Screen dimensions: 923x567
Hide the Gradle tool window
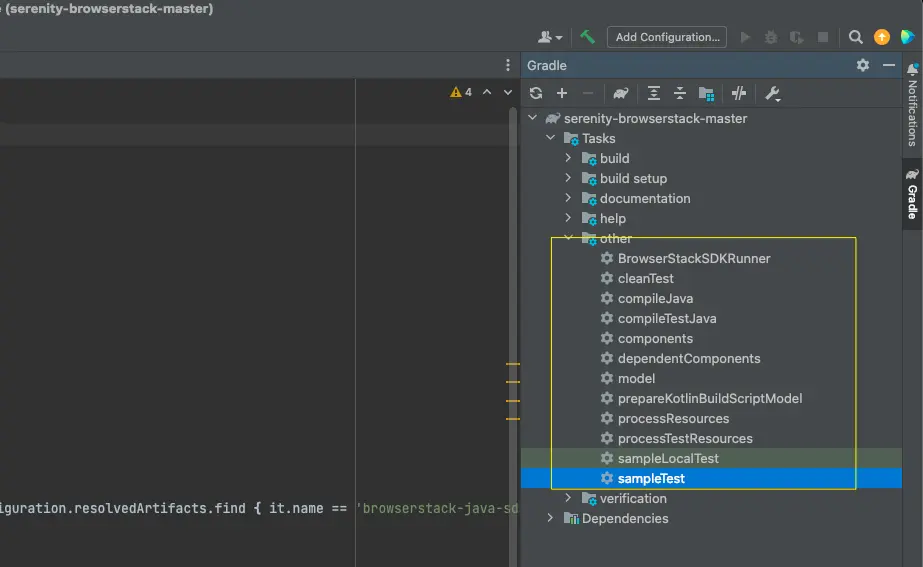[x=889, y=65]
